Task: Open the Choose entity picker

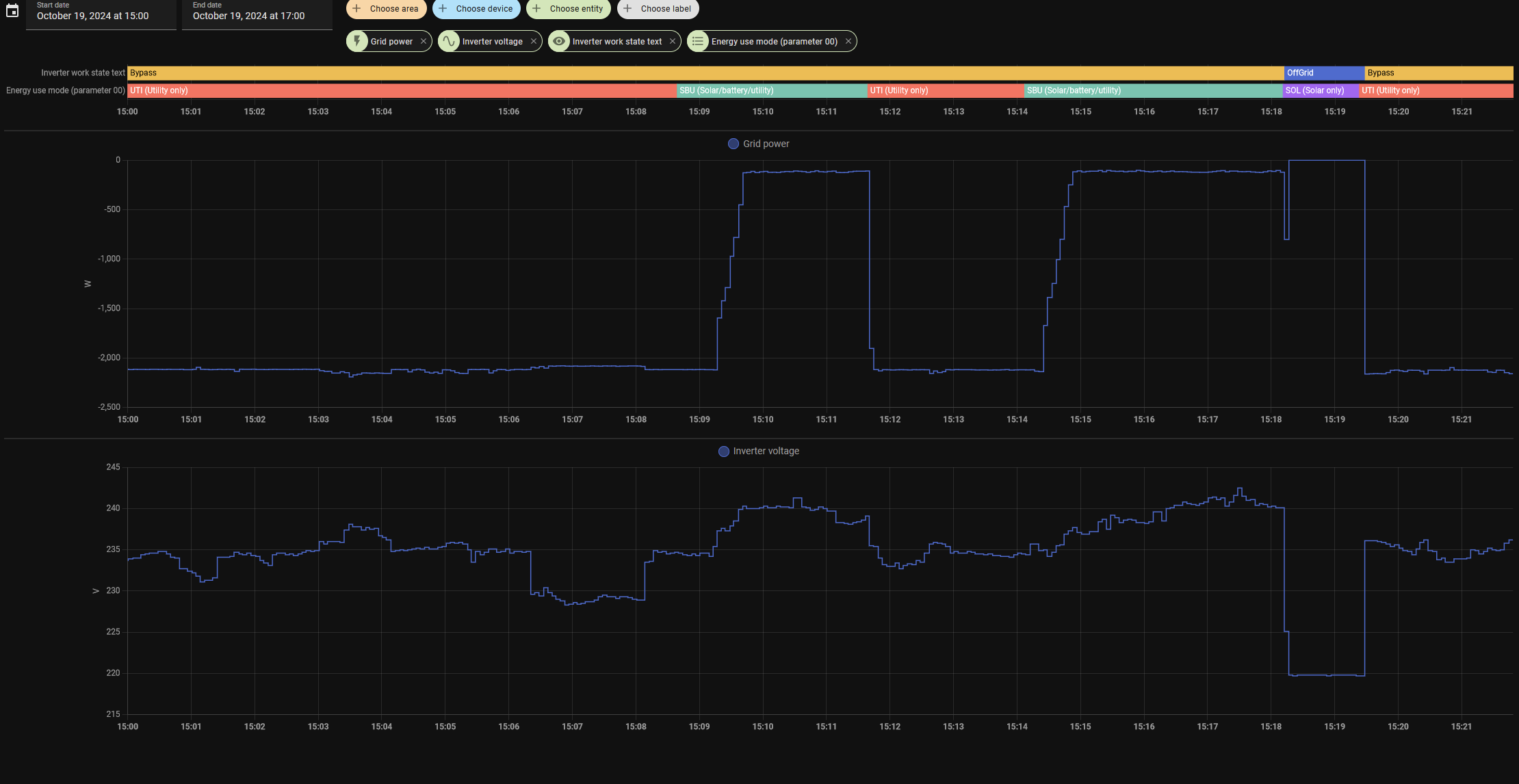Action: 568,9
